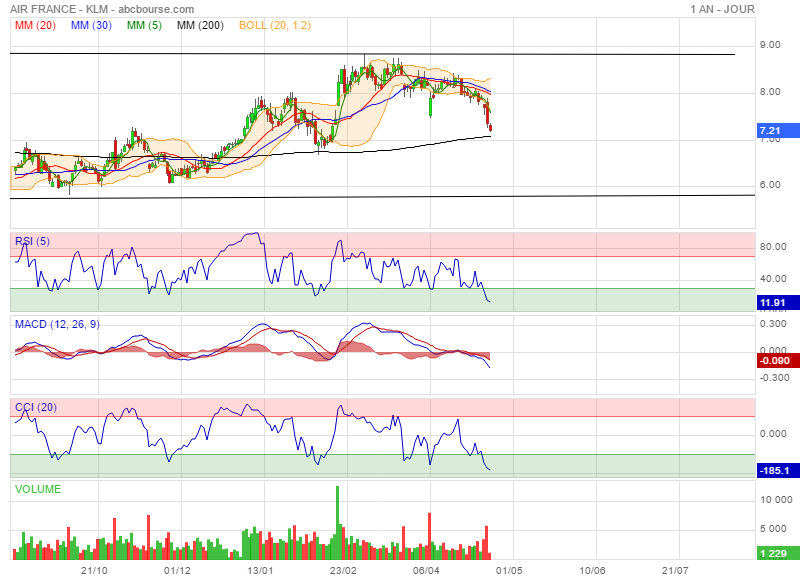
Task: Select the CCI (20) indicator label
Action: [x=35, y=406]
